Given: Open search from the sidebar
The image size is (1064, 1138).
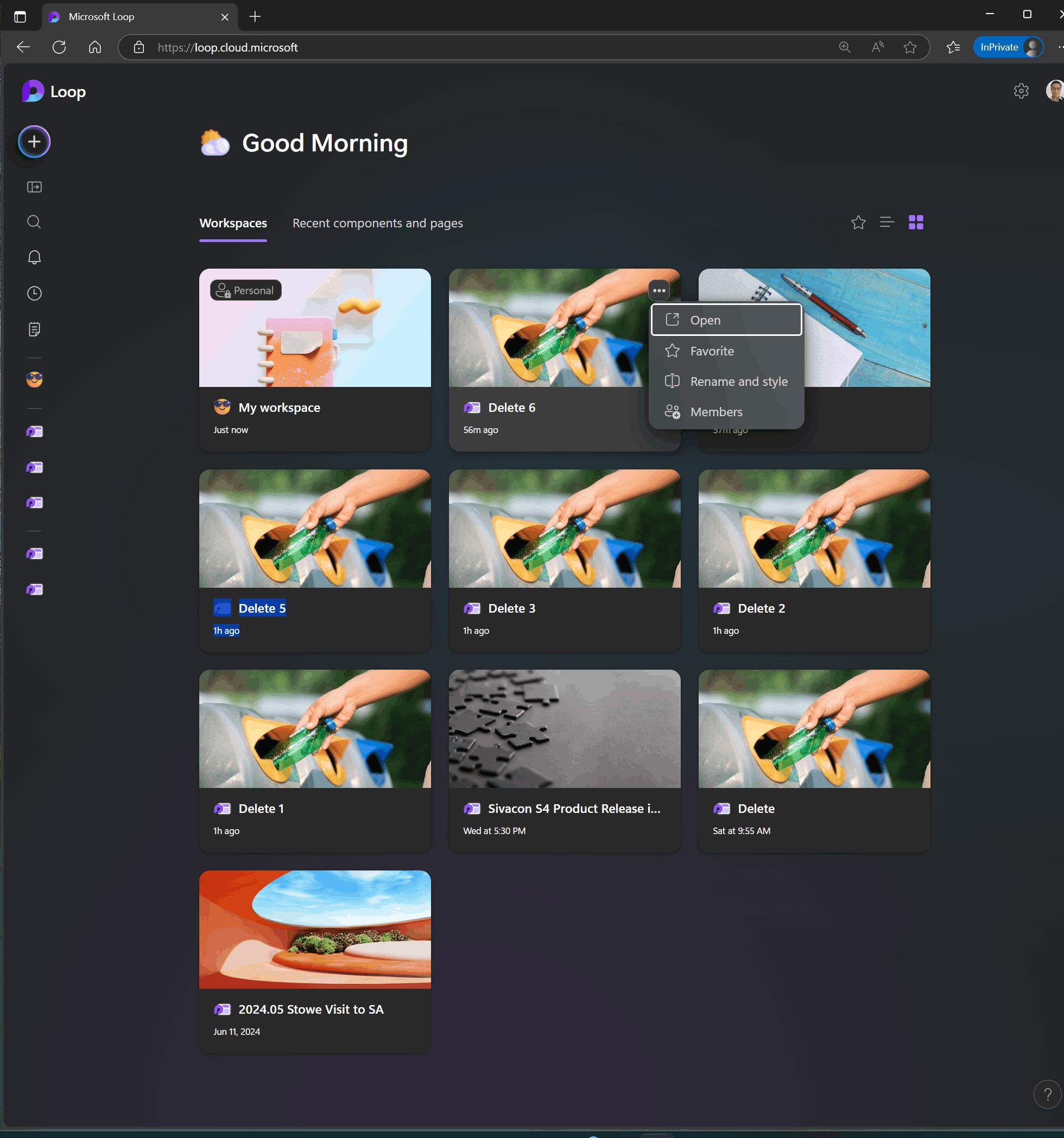Looking at the screenshot, I should click(x=34, y=222).
